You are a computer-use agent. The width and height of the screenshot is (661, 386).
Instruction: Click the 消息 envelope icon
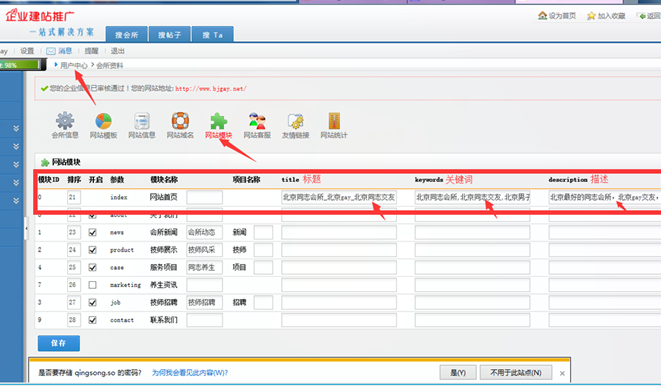pos(51,51)
